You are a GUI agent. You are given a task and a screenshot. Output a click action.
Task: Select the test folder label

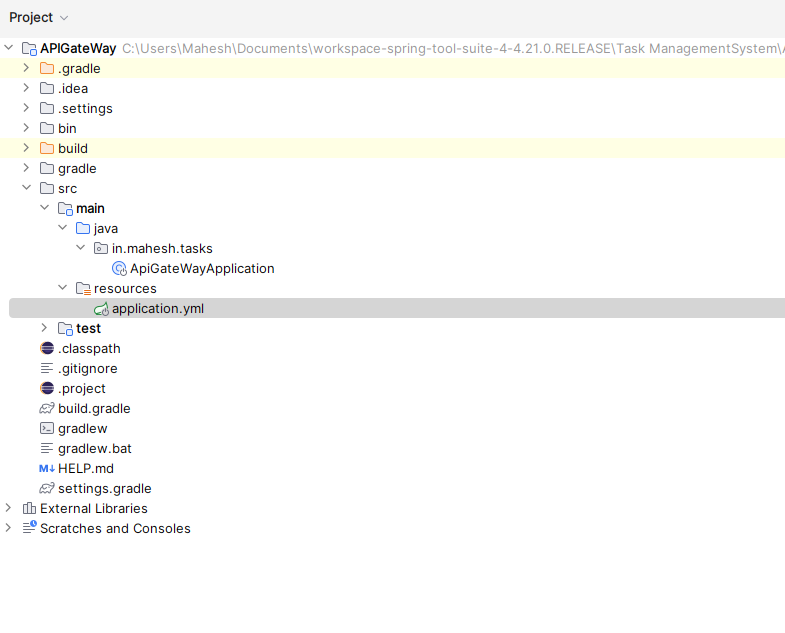click(x=88, y=329)
